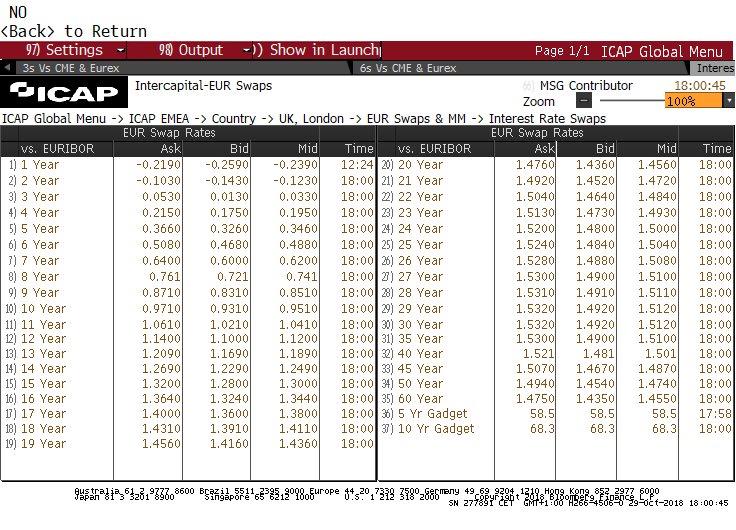Click 7 Year bid value 0.6000
This screenshot has height=530, width=736.
point(230,261)
